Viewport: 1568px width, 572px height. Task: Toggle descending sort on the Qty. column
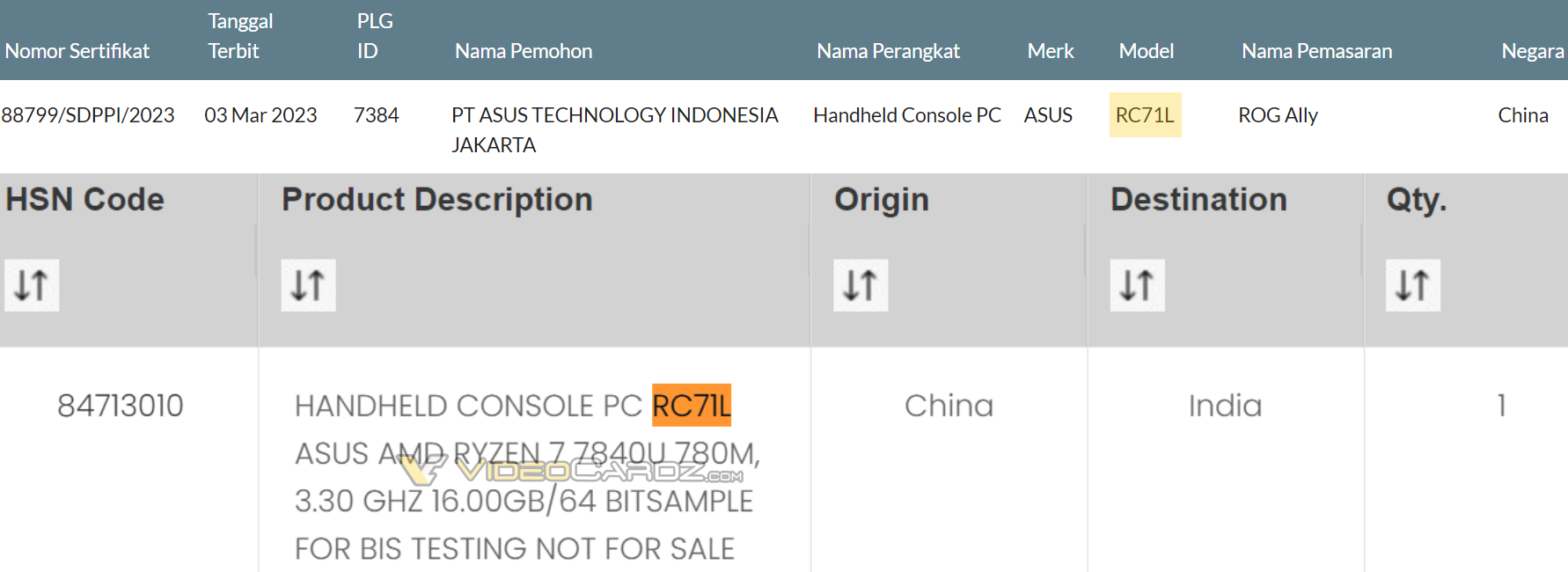pyautogui.click(x=1413, y=285)
